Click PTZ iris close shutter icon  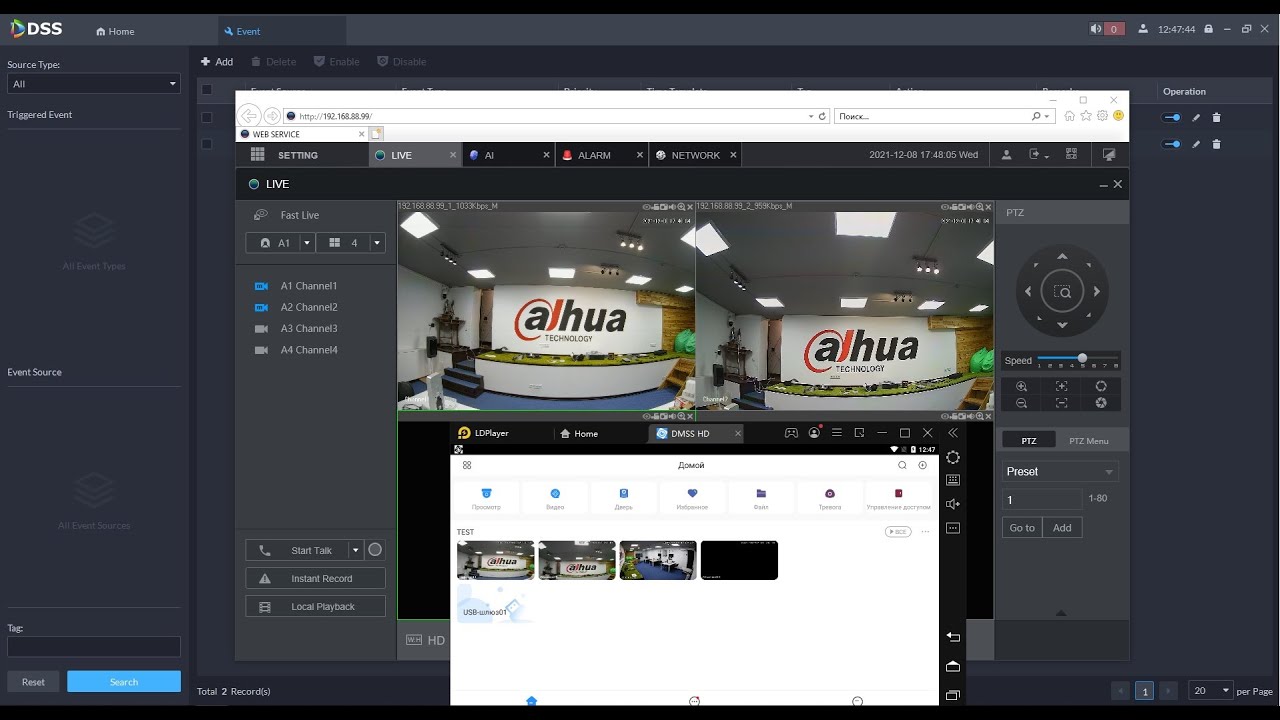[x=1101, y=403]
